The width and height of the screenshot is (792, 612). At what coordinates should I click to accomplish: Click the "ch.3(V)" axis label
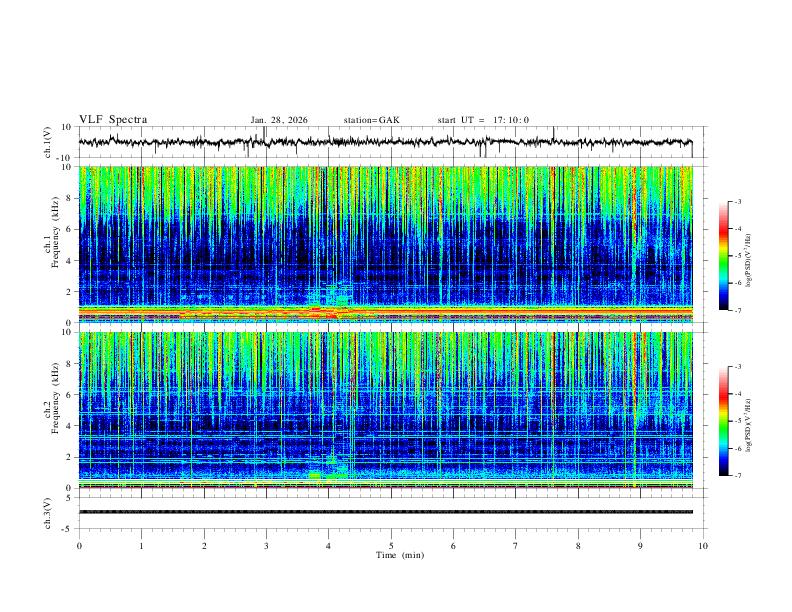click(48, 513)
